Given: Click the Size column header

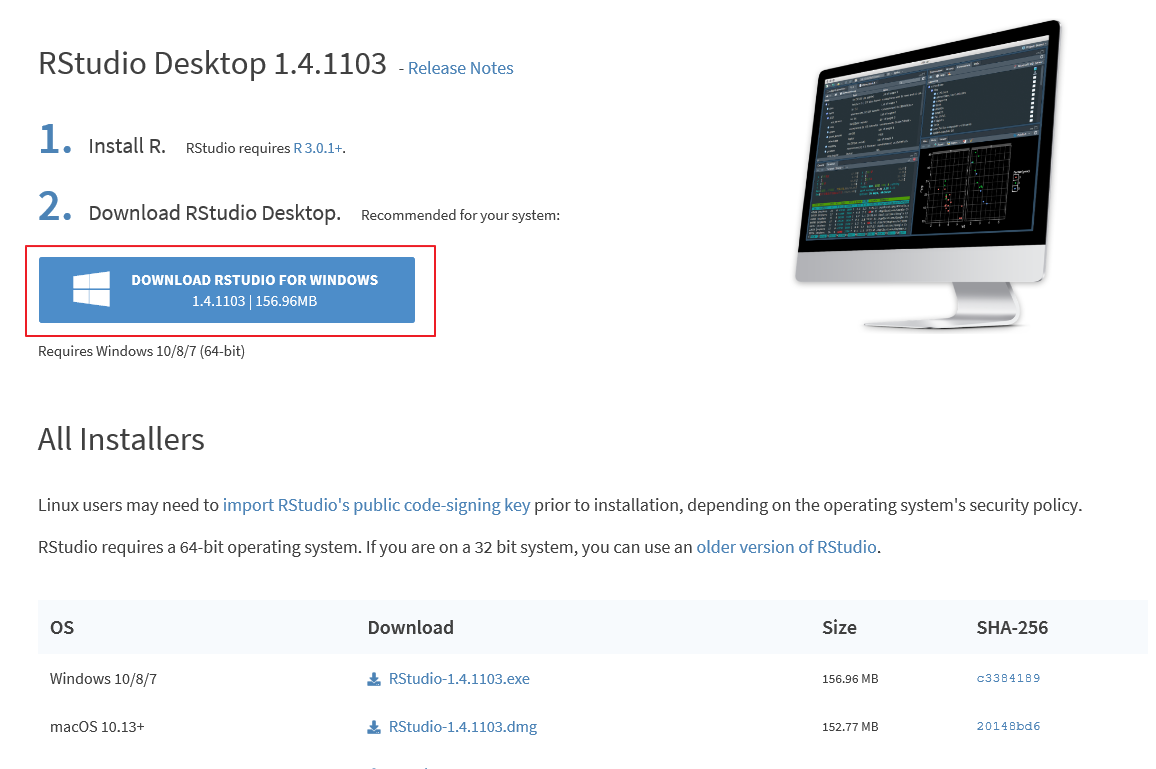Looking at the screenshot, I should pos(839,627).
